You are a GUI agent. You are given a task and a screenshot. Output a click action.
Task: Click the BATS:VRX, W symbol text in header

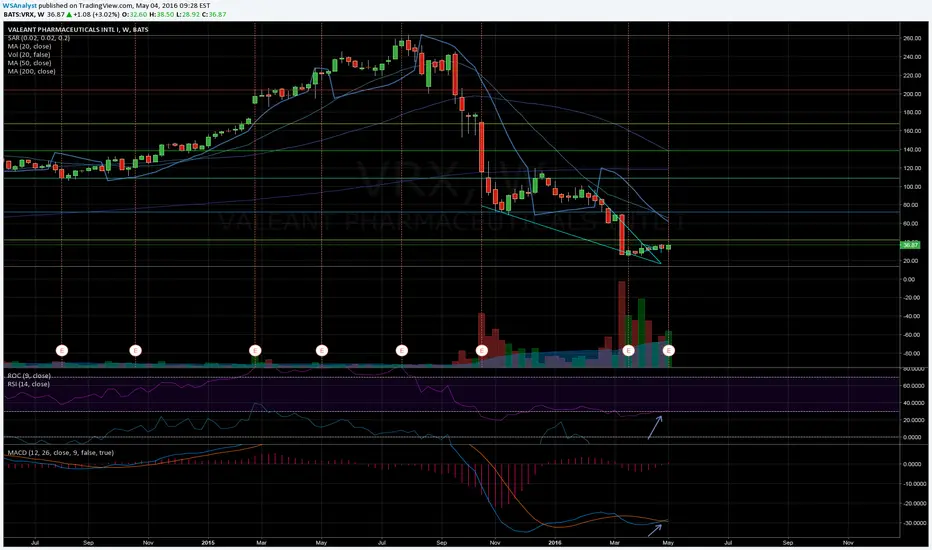pos(23,14)
